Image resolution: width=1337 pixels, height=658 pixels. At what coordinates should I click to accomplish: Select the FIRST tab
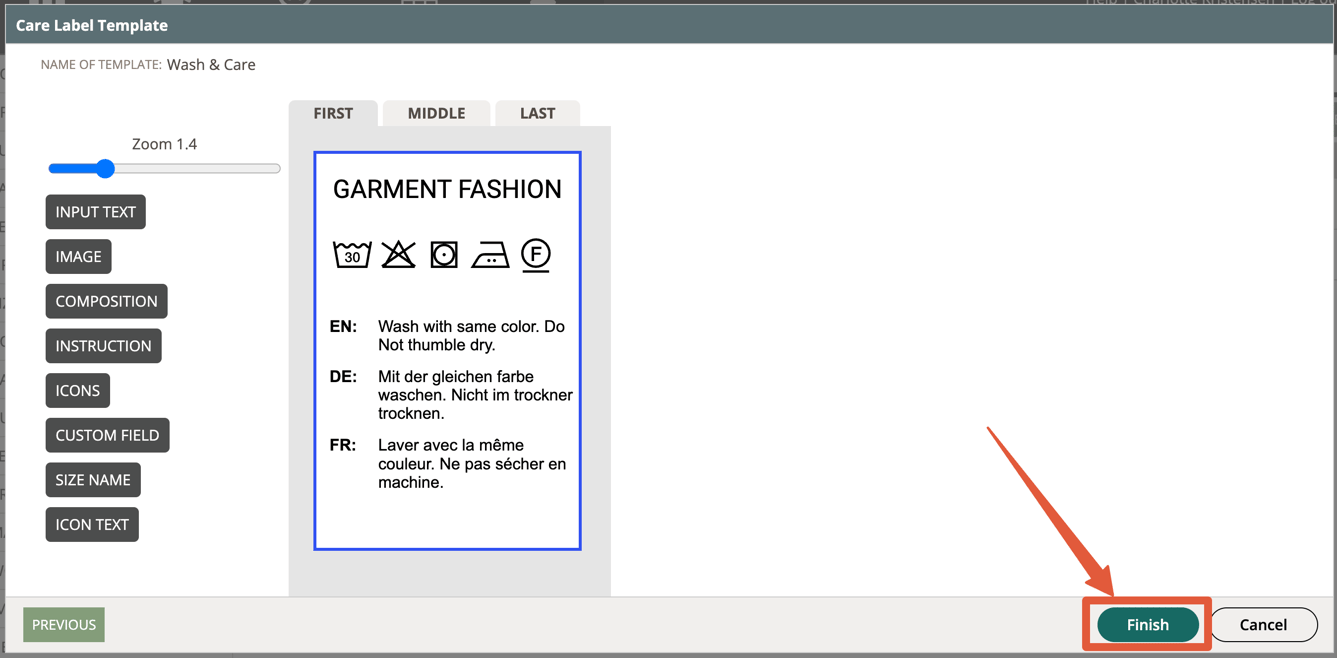coord(333,113)
